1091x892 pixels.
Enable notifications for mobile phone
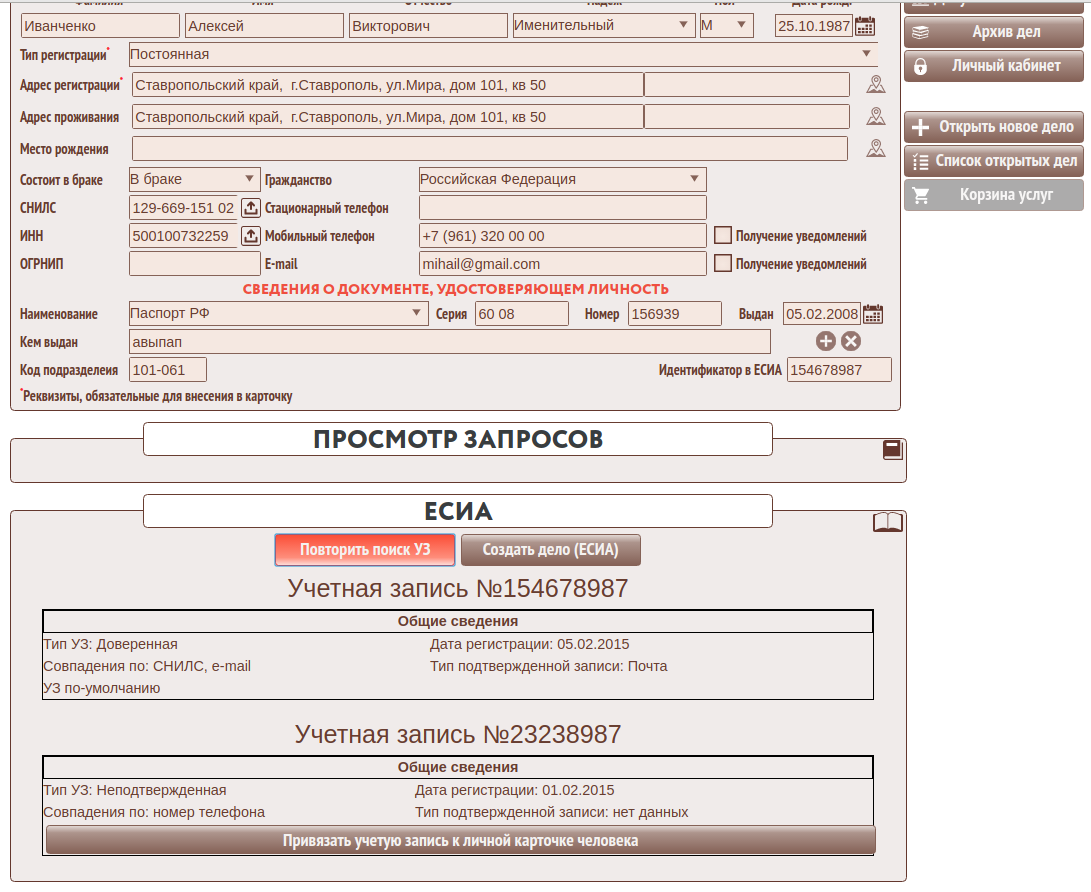click(723, 236)
